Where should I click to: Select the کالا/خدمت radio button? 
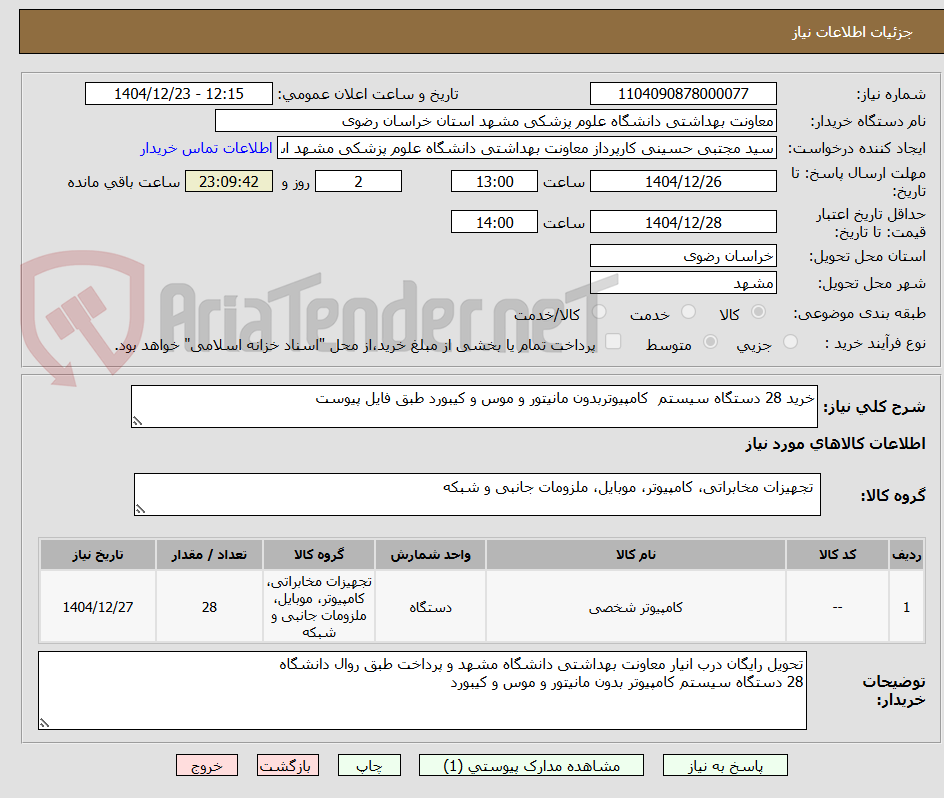coord(599,312)
